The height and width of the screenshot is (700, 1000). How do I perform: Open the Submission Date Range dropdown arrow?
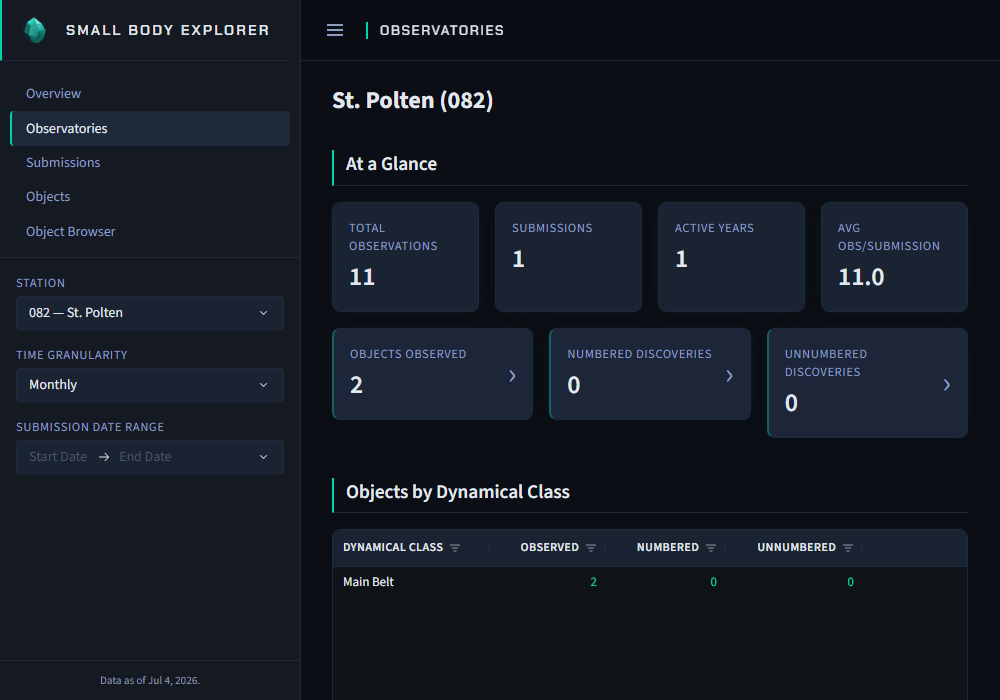pos(263,457)
